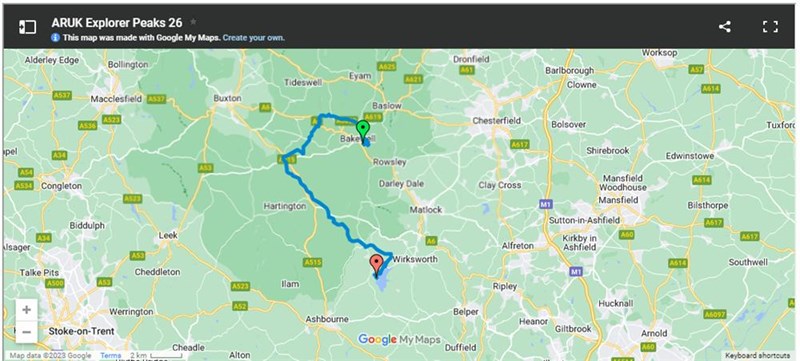800x361 pixels.
Task: Click the Stoke-on-Trent city label
Action: tap(82, 331)
